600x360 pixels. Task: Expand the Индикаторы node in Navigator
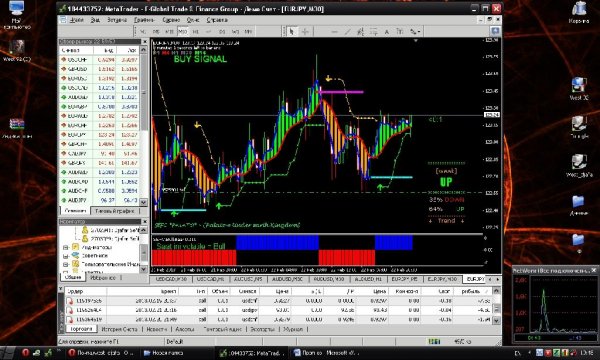(x=65, y=248)
